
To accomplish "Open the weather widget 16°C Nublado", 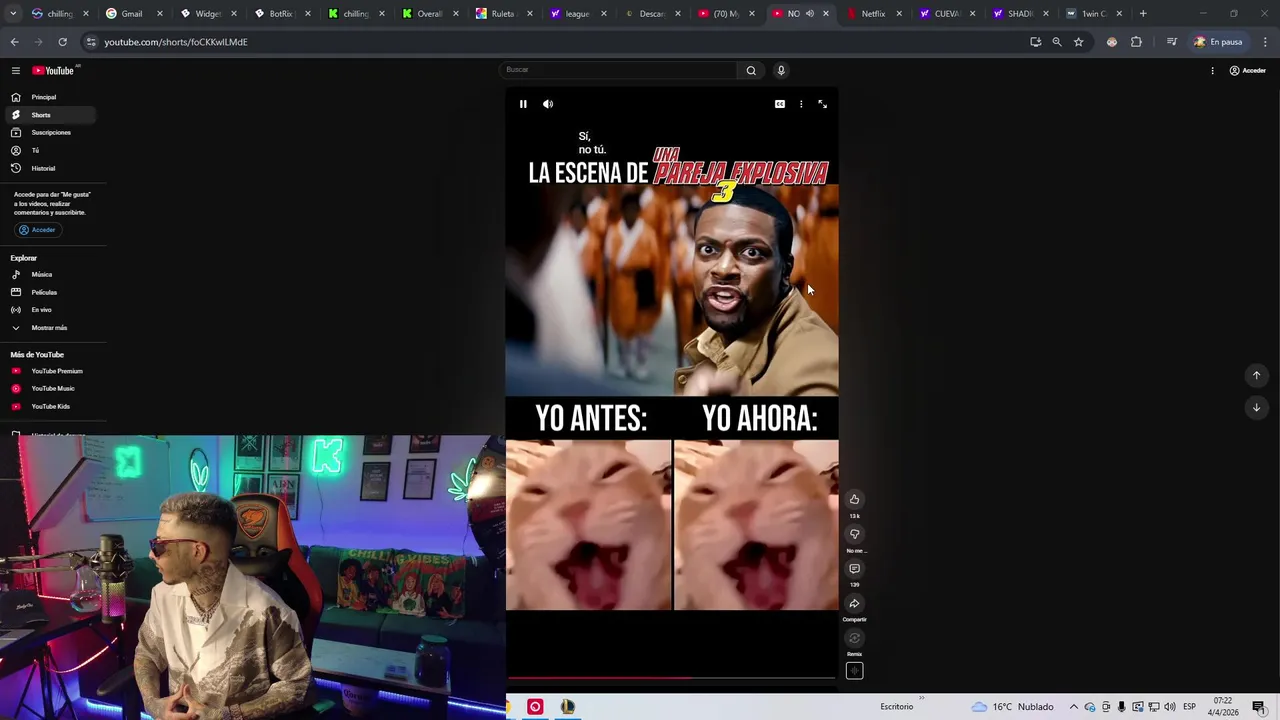I will pos(1012,707).
